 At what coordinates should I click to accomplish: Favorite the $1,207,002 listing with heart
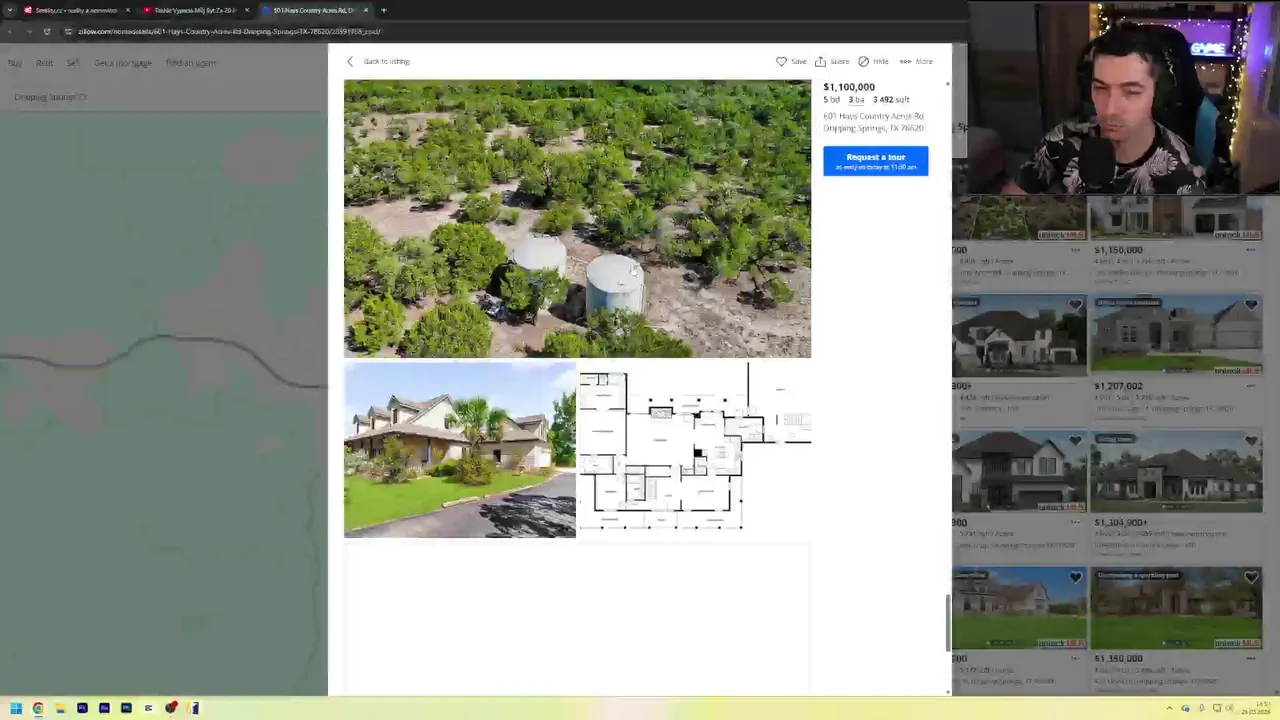pyautogui.click(x=1251, y=305)
